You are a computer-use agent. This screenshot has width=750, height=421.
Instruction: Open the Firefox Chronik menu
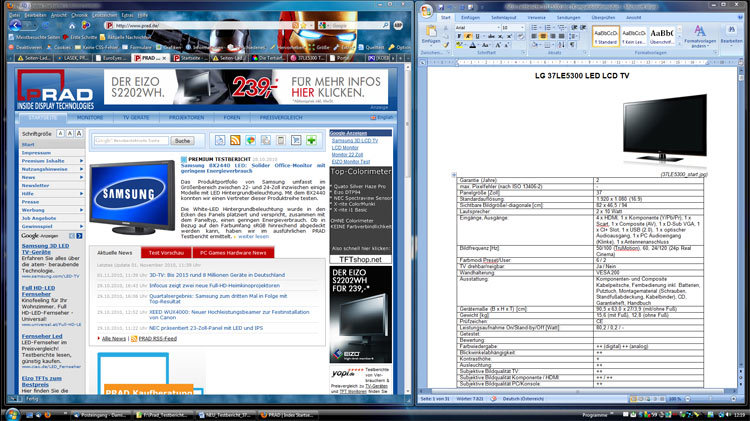[79, 15]
